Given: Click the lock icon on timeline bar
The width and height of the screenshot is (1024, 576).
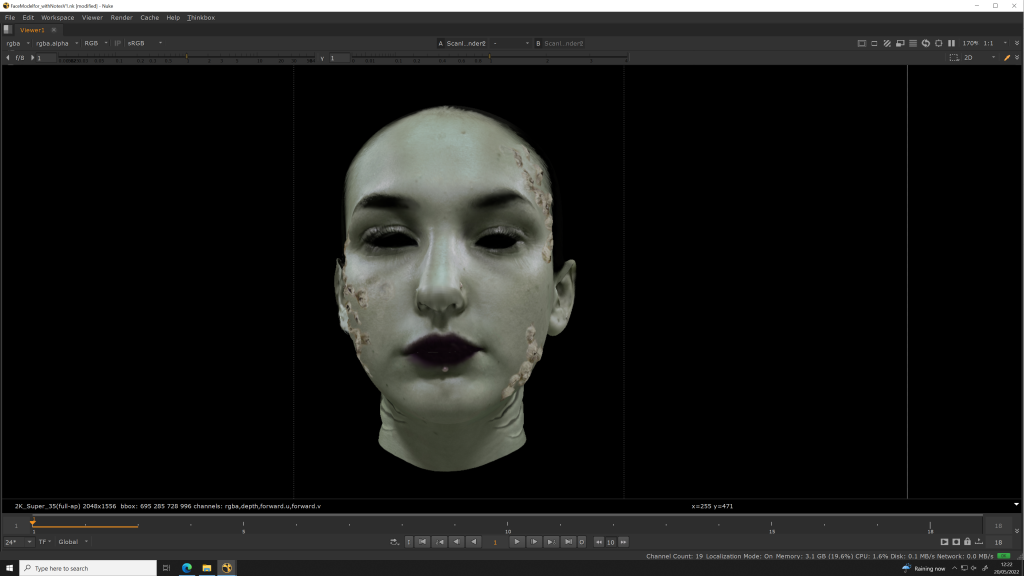Looking at the screenshot, I should (968, 541).
